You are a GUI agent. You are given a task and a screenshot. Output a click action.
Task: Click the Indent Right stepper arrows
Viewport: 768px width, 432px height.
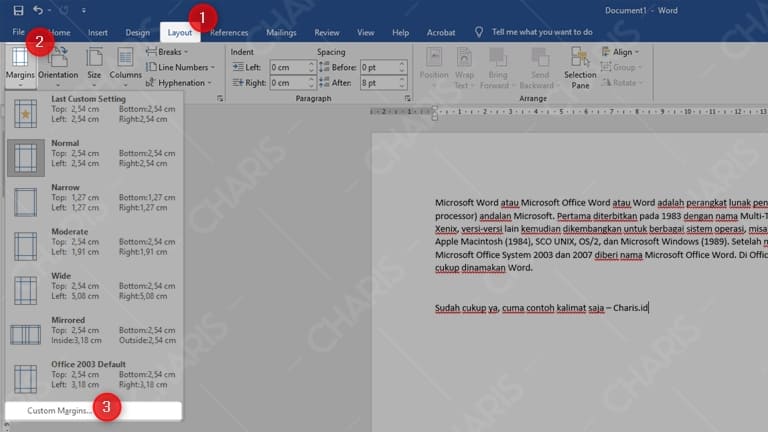311,83
